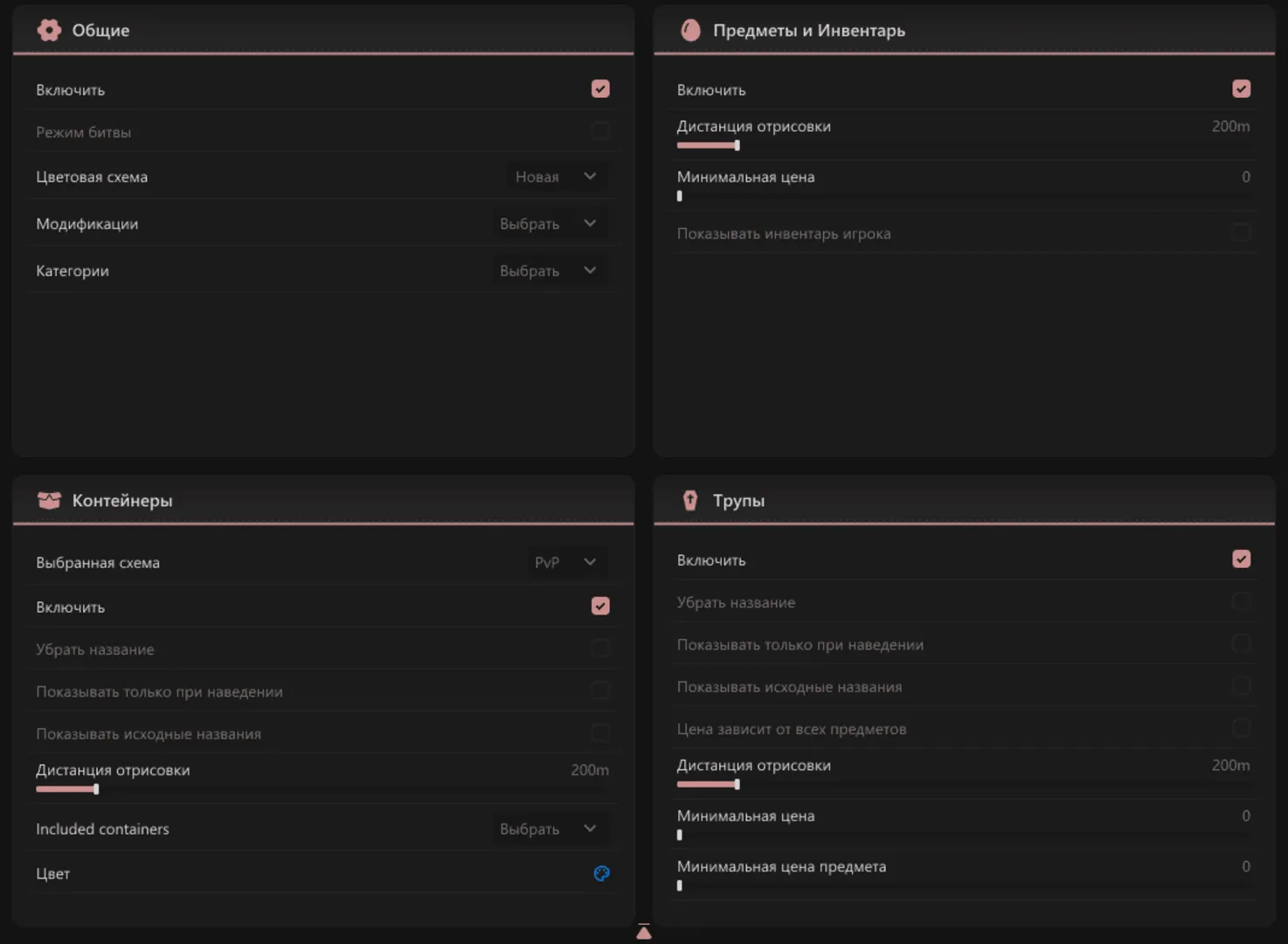Click the box icon beside Контейнеры
The image size is (1288, 944).
coord(49,501)
